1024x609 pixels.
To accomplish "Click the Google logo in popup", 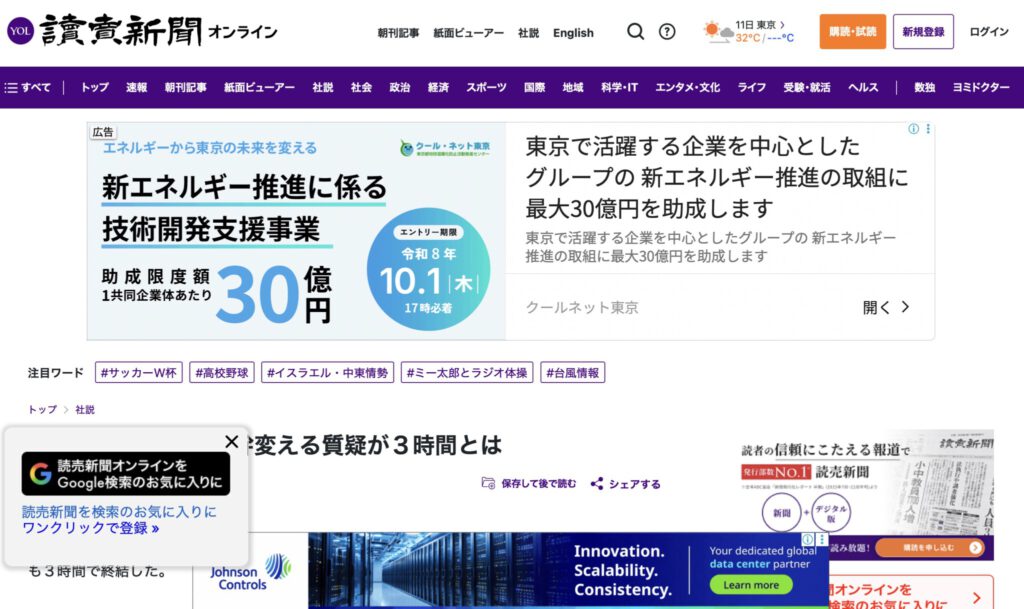I will [40, 473].
